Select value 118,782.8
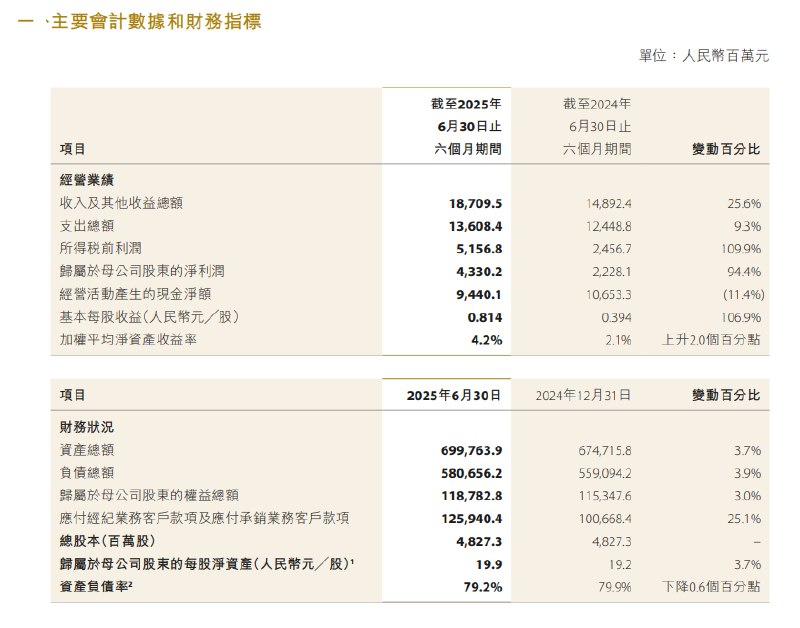Screen dimensions: 800x628 click(x=471, y=495)
